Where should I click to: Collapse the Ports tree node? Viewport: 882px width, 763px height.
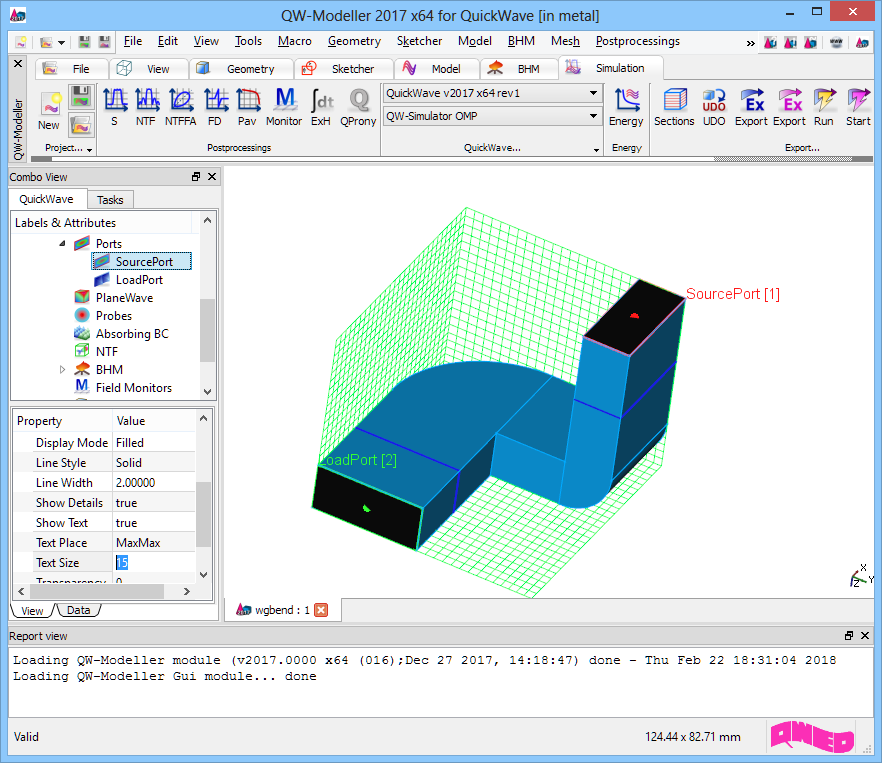[x=62, y=244]
